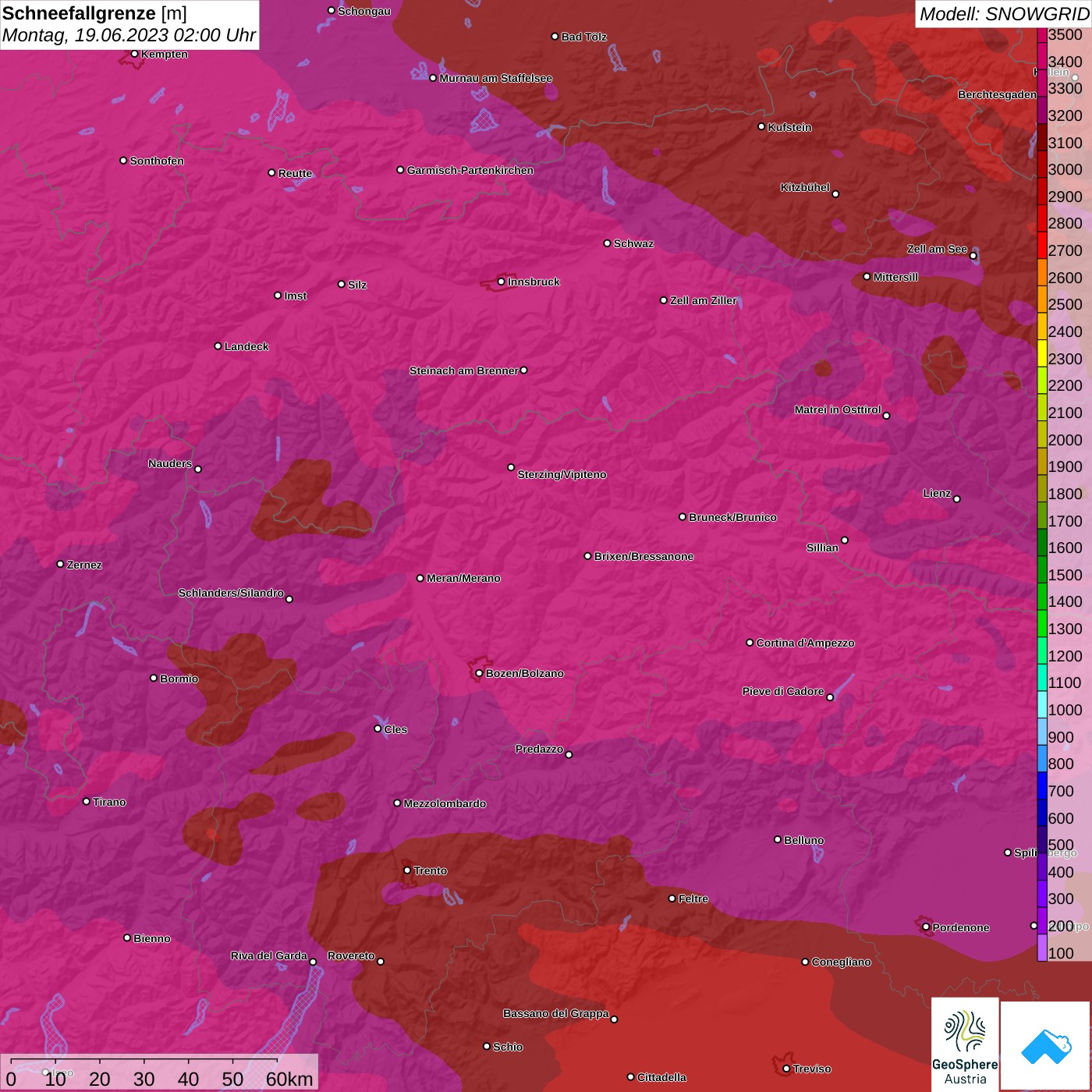The width and height of the screenshot is (1092, 1092).
Task: Click the 60km scale bar label
Action: pyautogui.click(x=289, y=1079)
